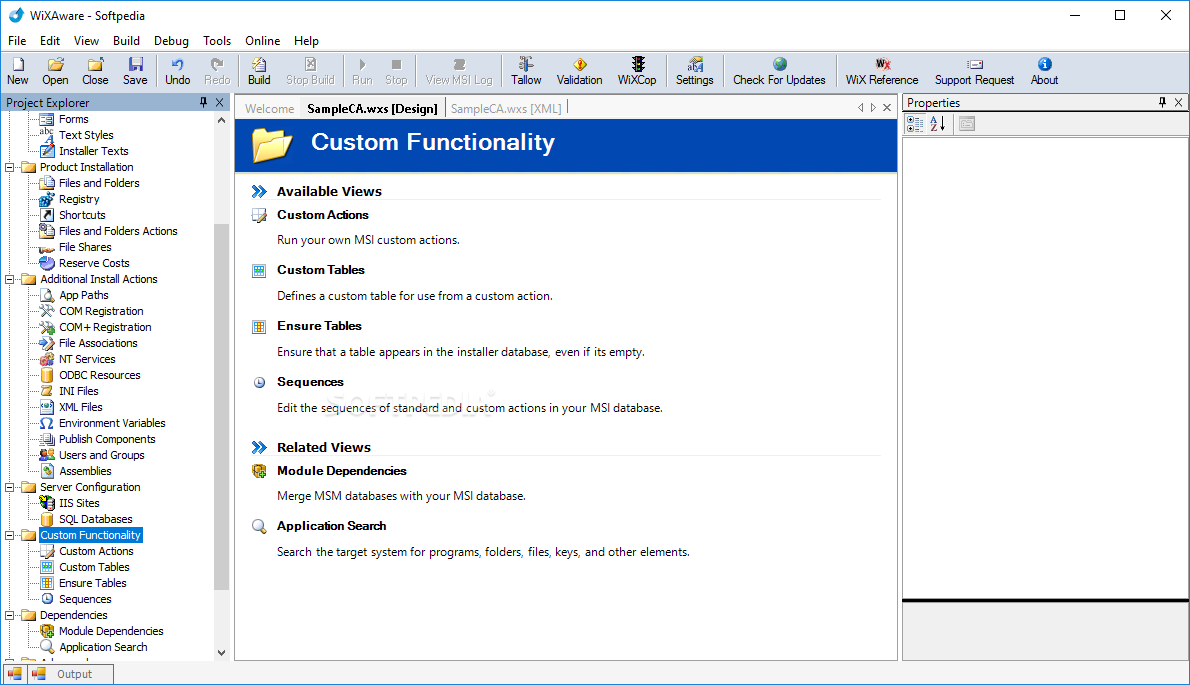Viewport: 1190px width, 685px height.
Task: Collapse the Product Installation tree node
Action: (10, 167)
